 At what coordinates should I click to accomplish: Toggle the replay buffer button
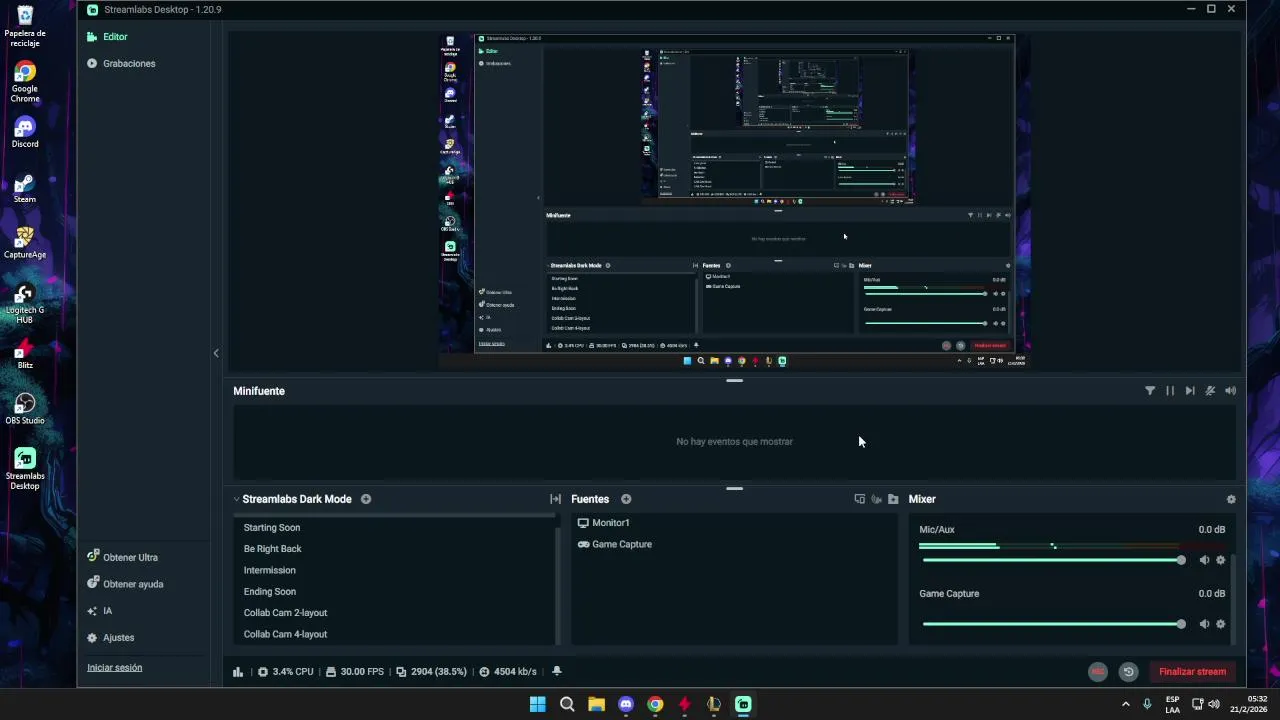[x=1128, y=672]
